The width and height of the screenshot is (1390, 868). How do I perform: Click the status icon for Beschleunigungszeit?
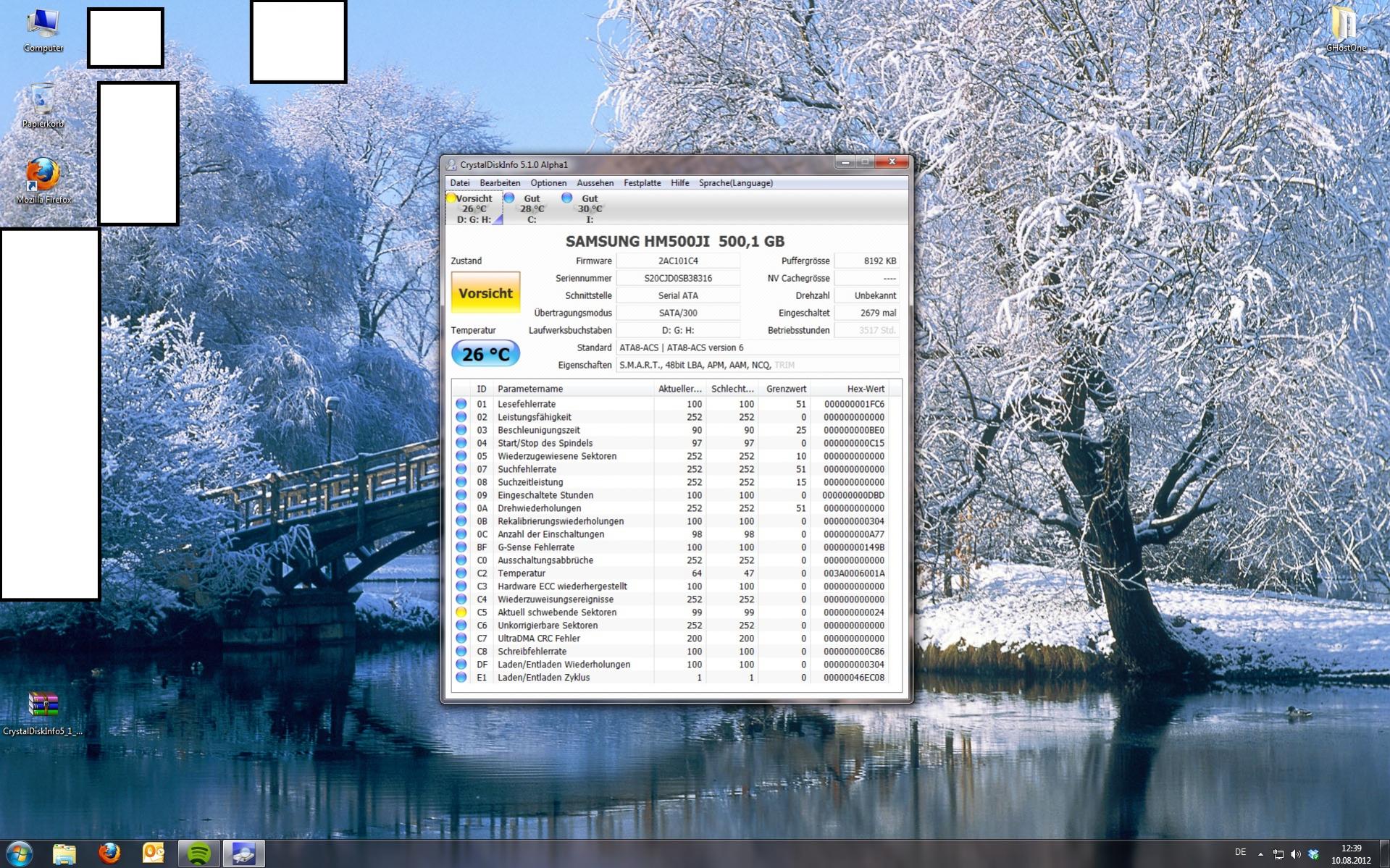pos(461,430)
